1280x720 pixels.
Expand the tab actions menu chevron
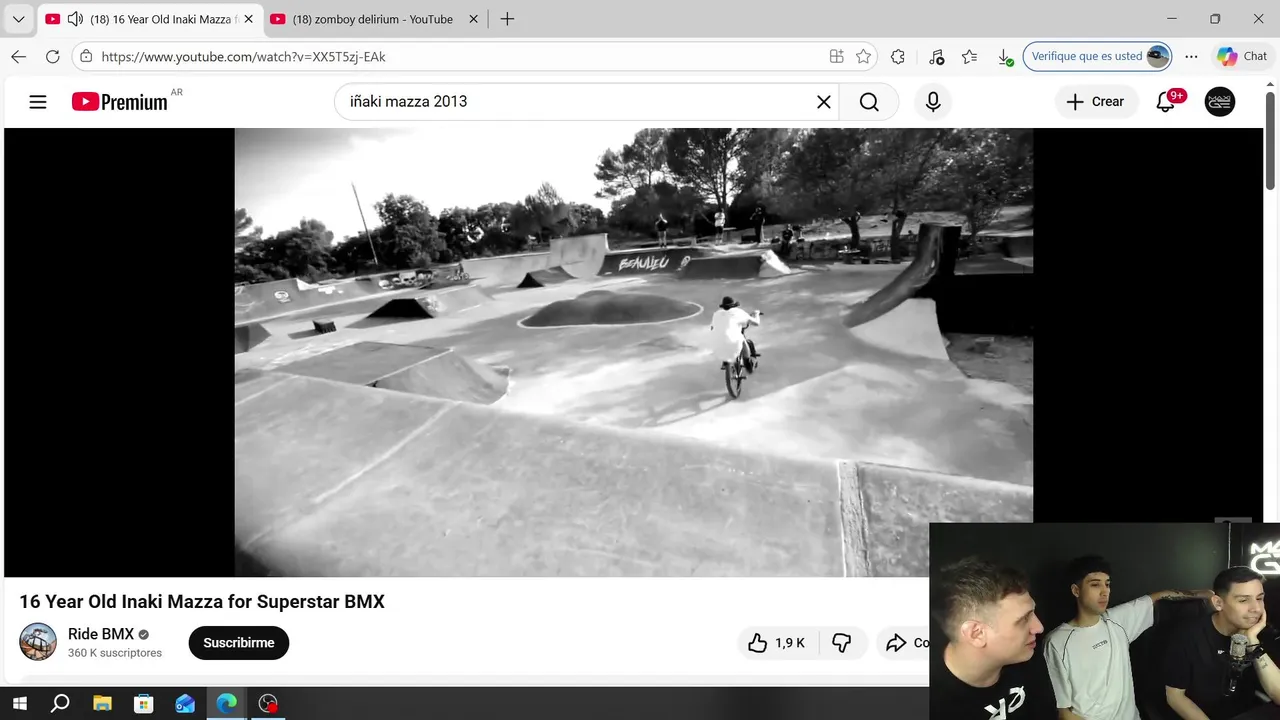(18, 19)
